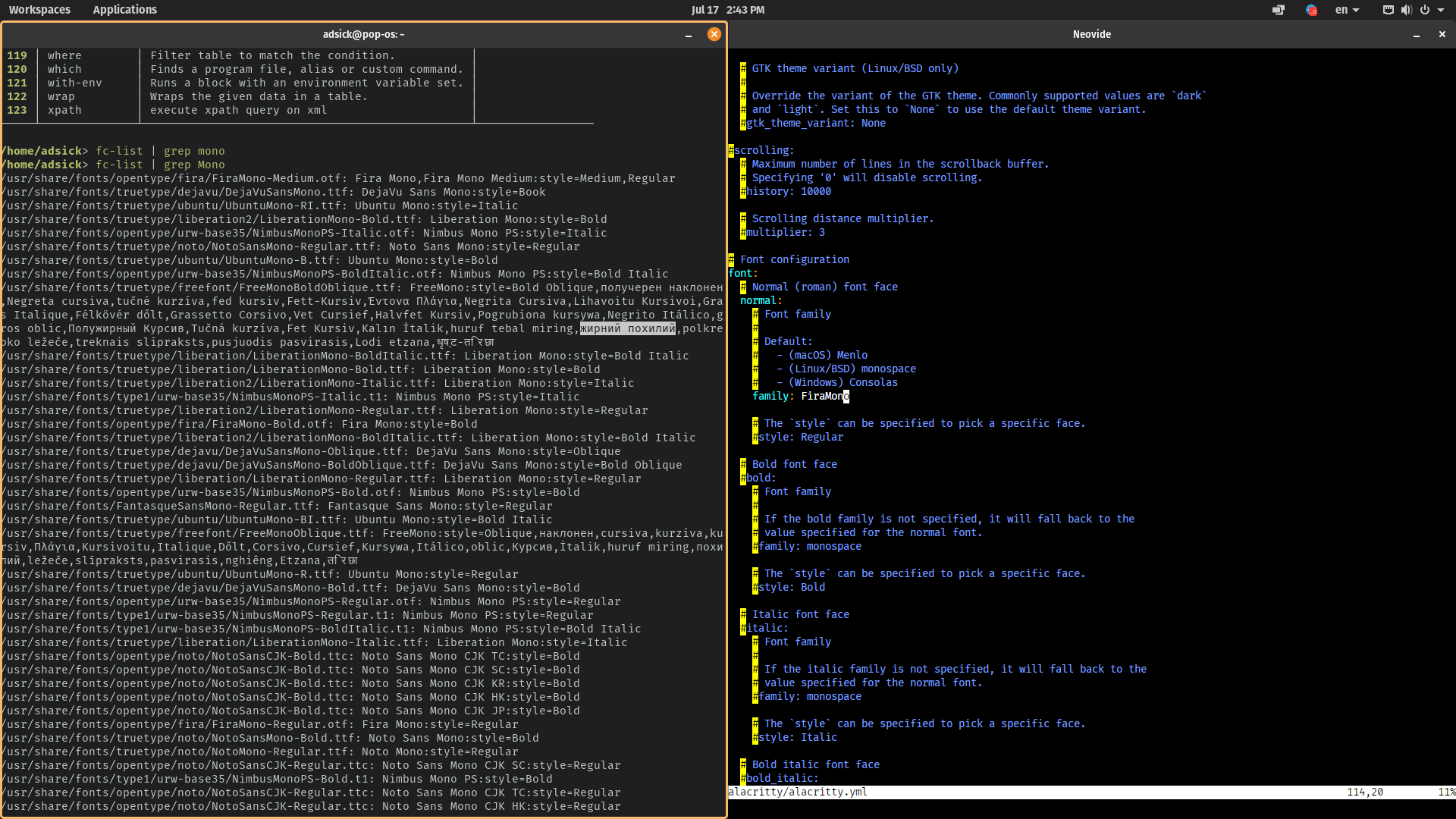
Task: Click 'family: FiraMono' line in Neovide
Action: click(x=801, y=396)
